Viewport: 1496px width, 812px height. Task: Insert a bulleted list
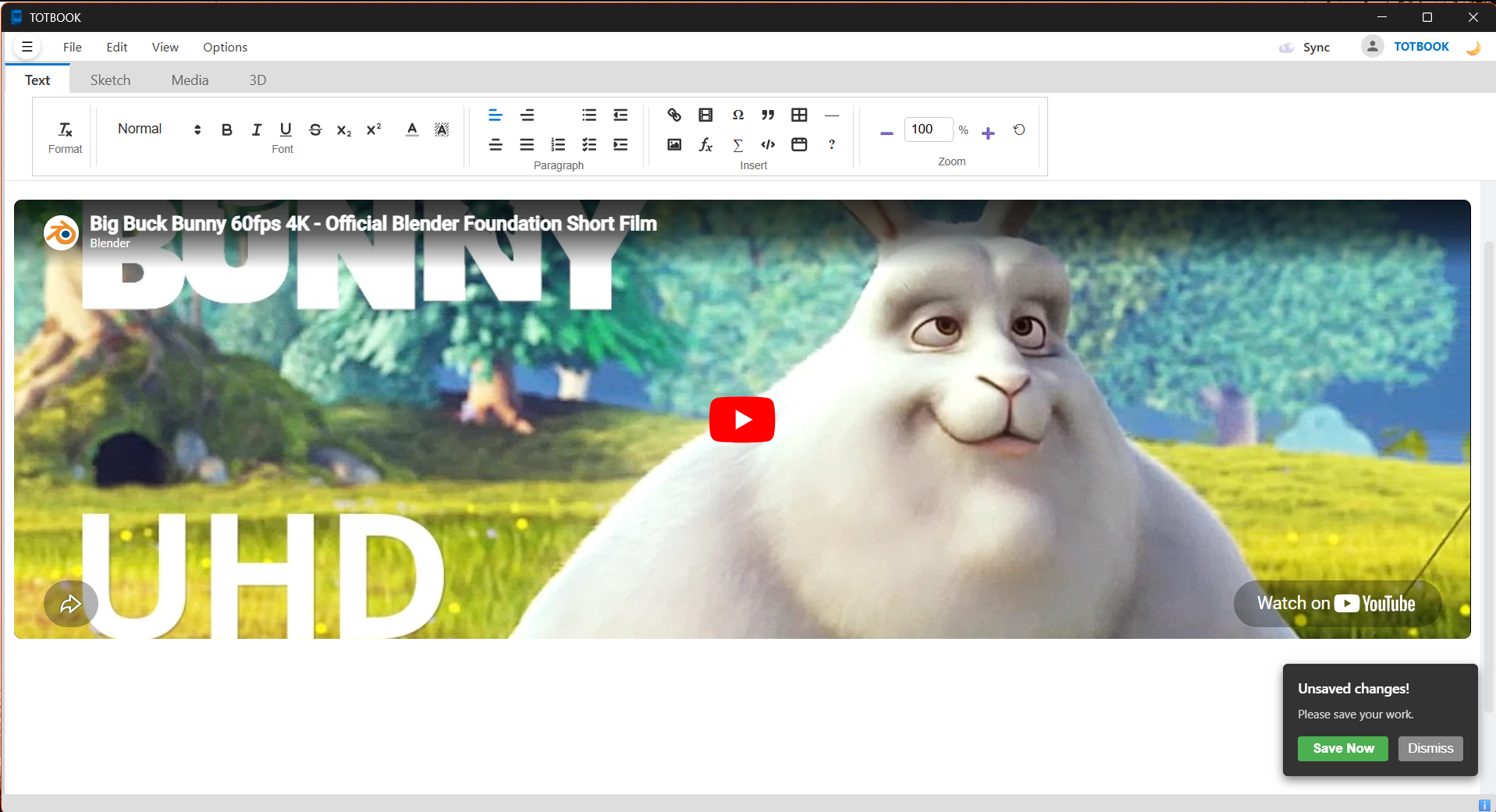[x=589, y=115]
